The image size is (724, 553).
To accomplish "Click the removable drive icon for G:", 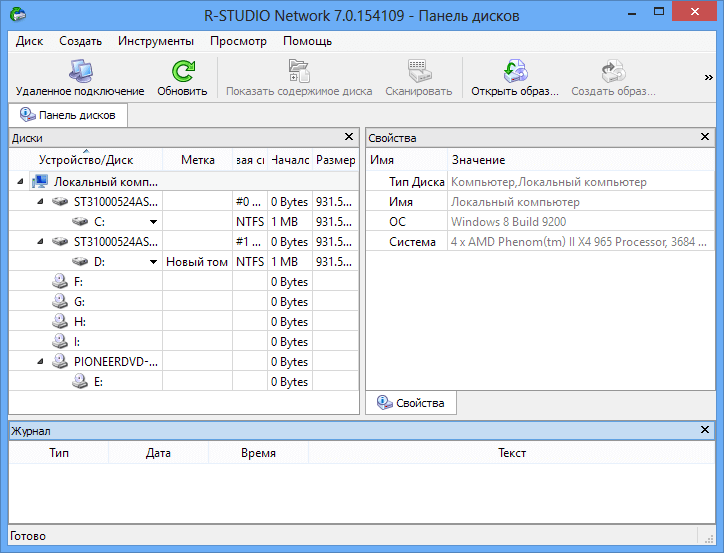I will point(60,301).
